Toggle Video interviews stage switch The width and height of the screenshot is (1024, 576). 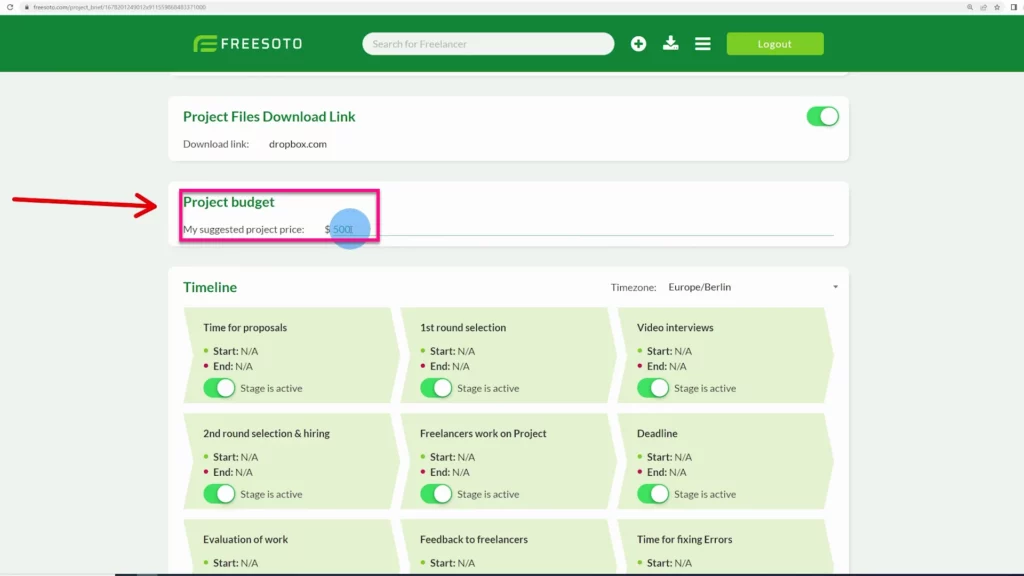click(x=652, y=388)
